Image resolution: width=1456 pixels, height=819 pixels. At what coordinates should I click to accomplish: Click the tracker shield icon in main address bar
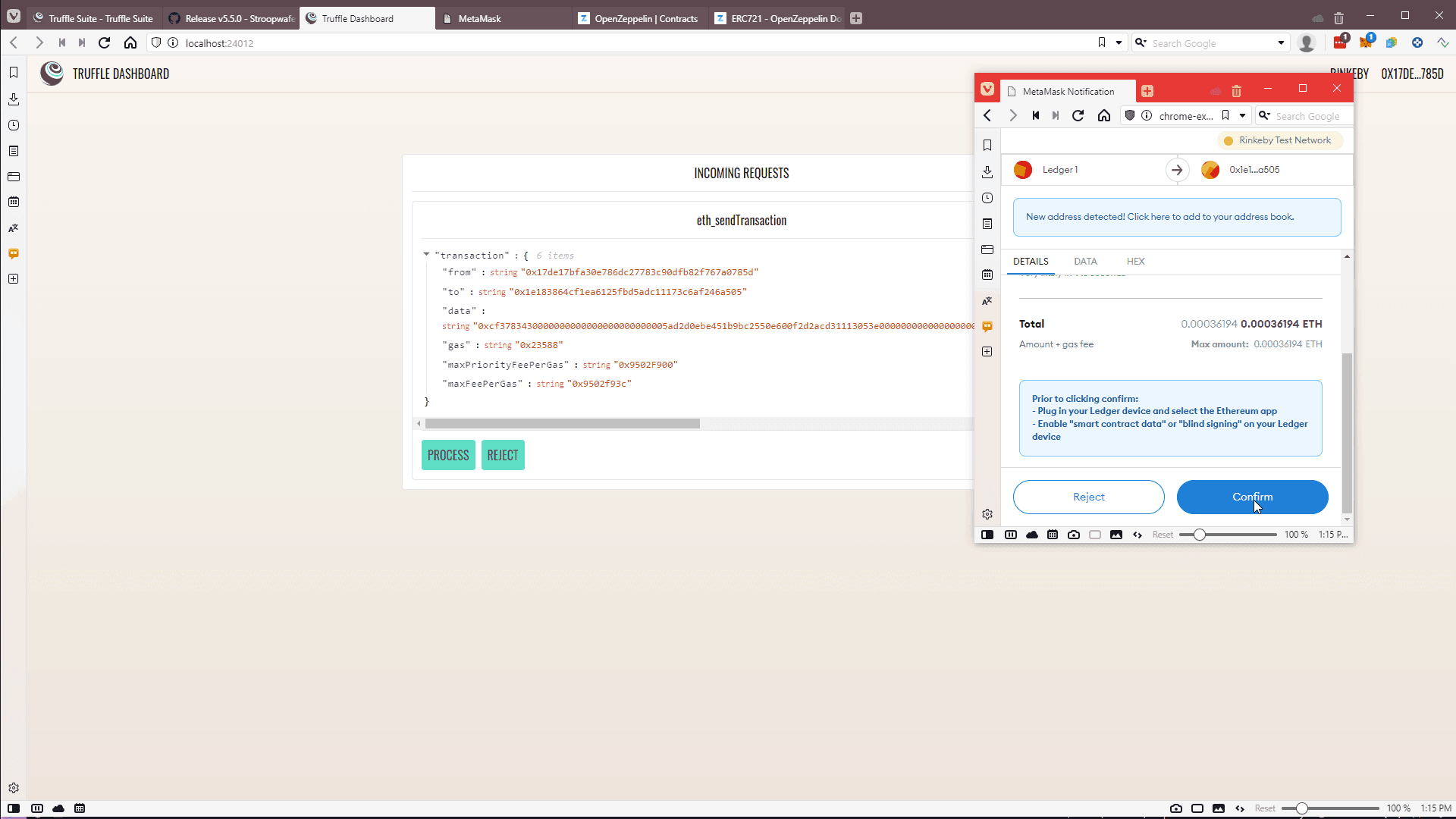[x=156, y=43]
